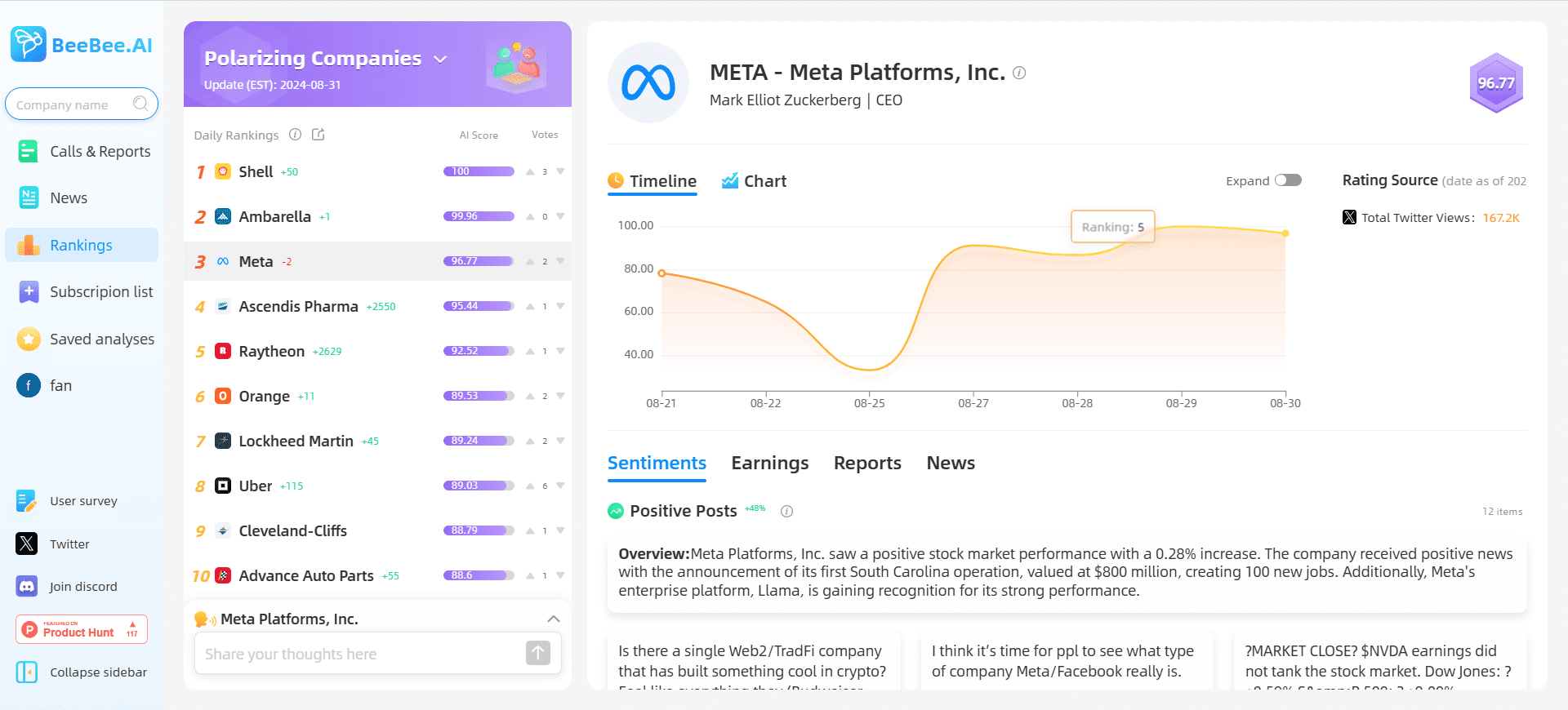Collapse the sidebar
Viewport: 1568px width, 710px height.
coord(82,672)
